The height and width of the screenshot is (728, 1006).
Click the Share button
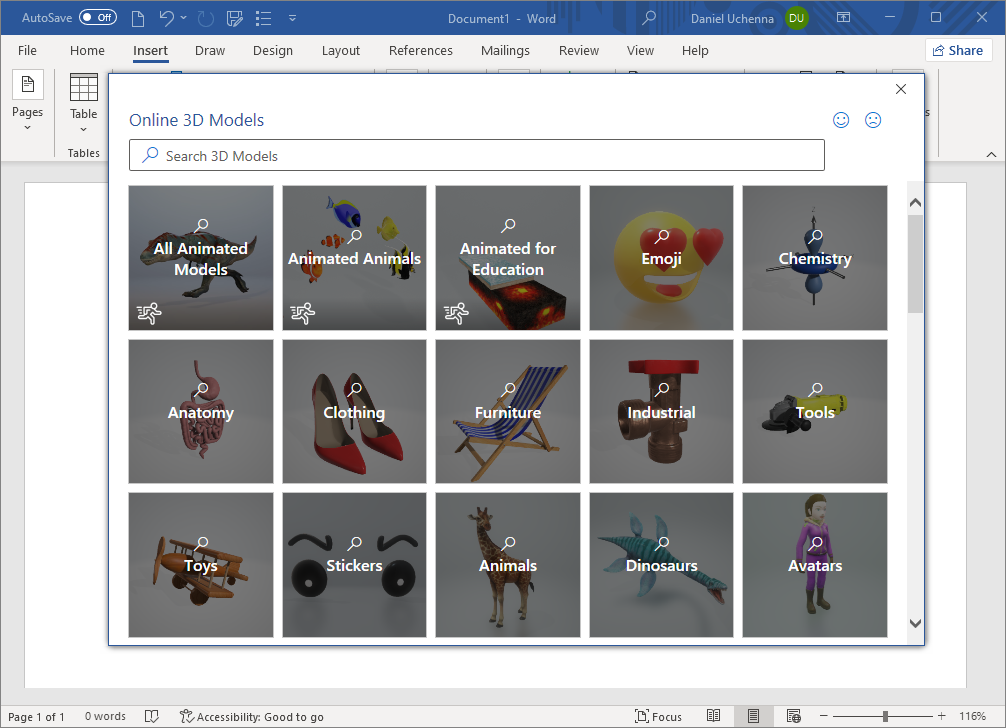click(x=957, y=49)
